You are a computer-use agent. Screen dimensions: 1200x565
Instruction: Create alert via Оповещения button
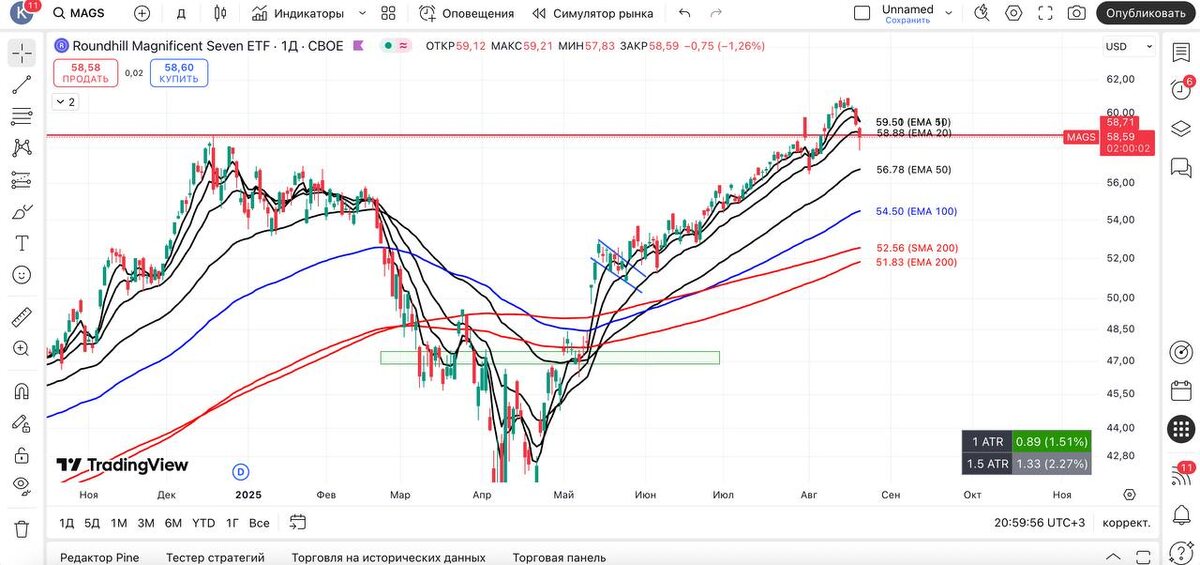[466, 13]
